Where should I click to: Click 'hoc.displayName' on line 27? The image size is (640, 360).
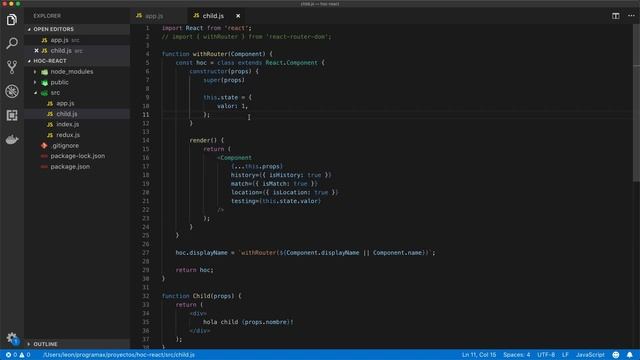pos(202,253)
